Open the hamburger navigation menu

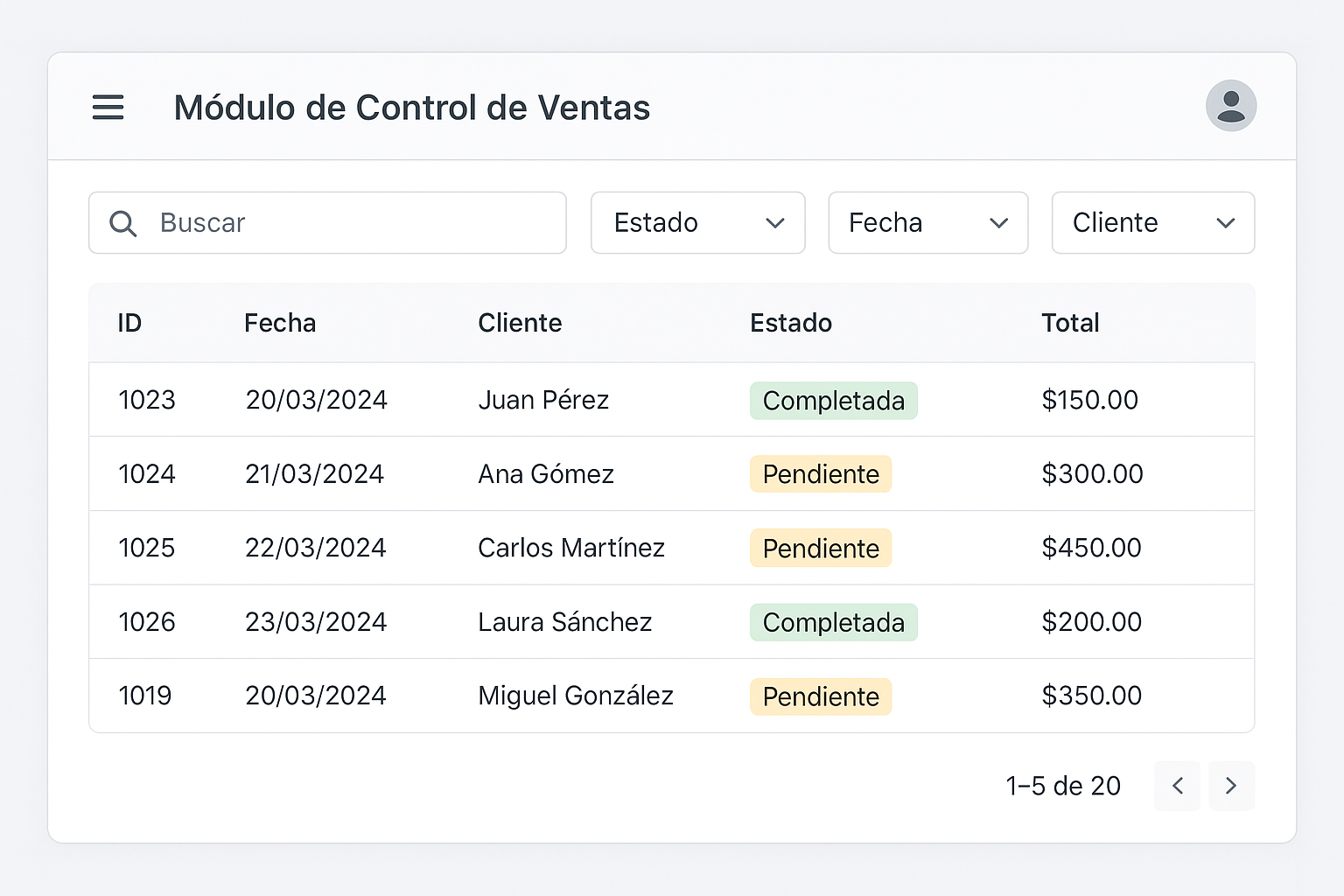click(108, 107)
